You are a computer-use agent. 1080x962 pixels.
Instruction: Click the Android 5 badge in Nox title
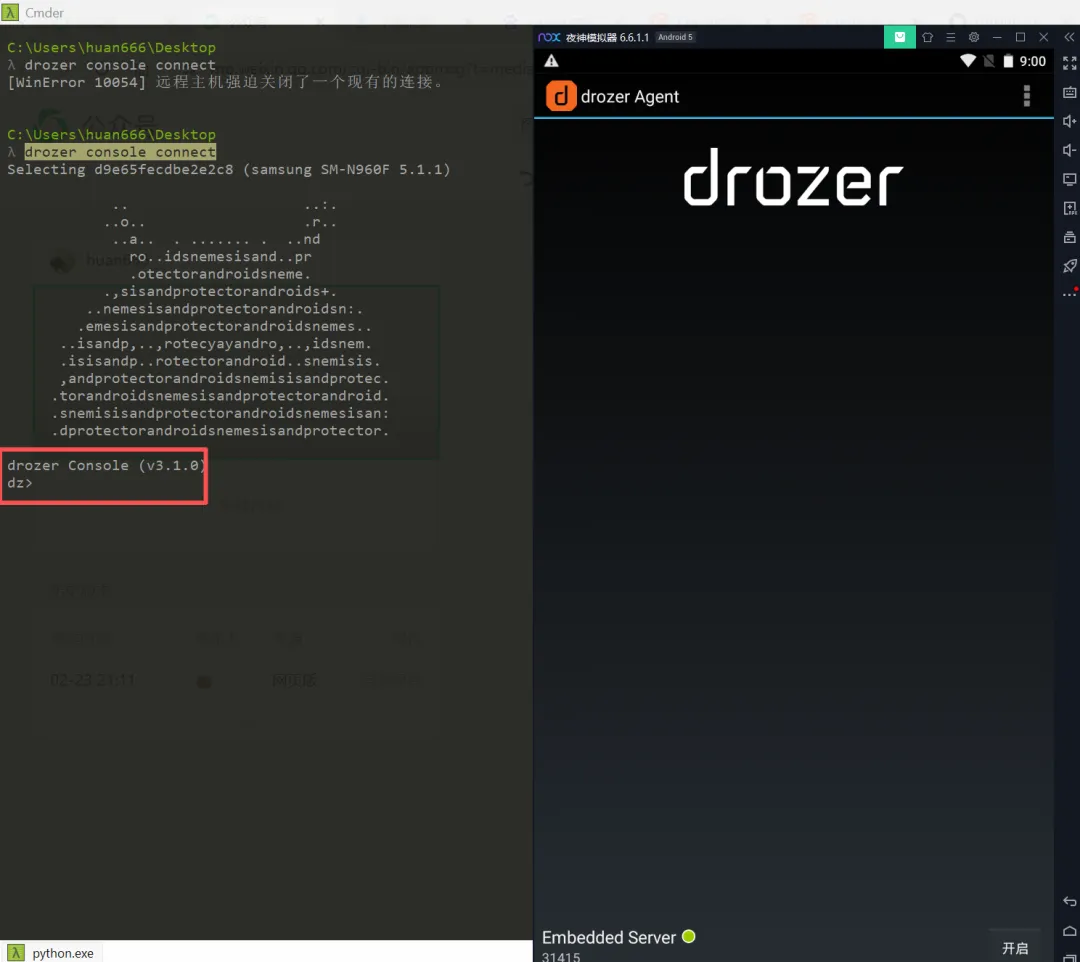point(675,37)
